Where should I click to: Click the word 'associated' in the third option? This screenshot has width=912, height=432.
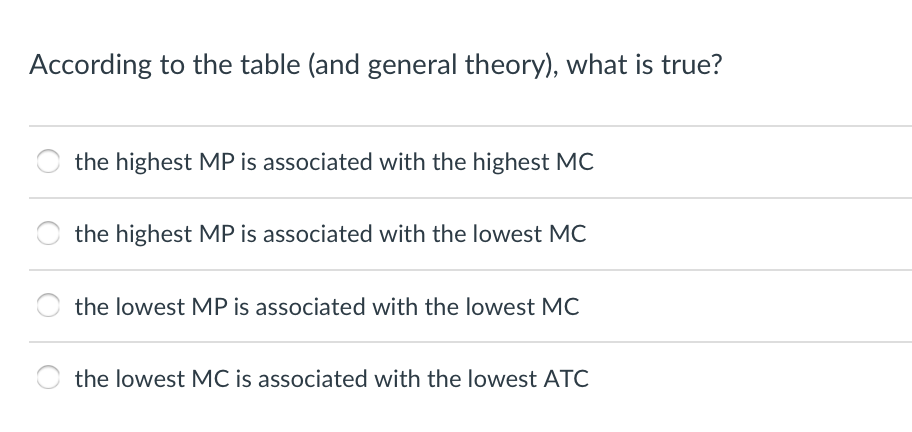pyautogui.click(x=309, y=306)
